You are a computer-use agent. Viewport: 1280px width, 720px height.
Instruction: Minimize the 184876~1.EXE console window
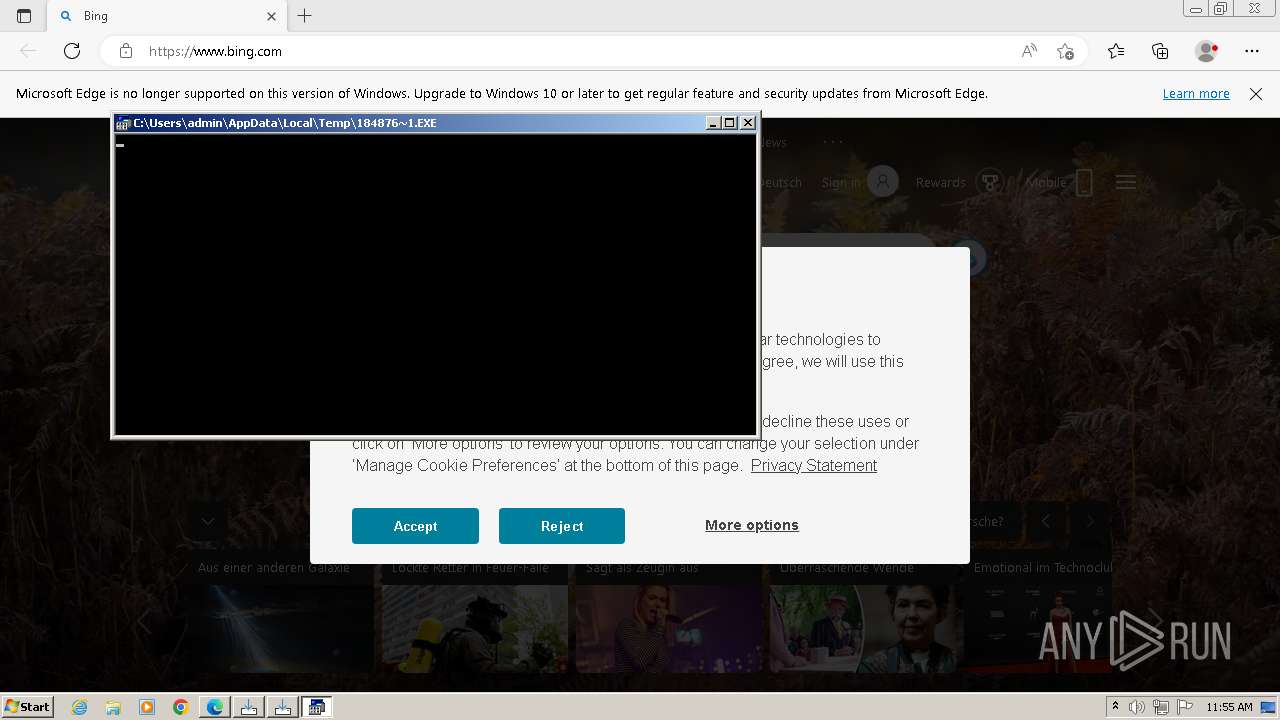[713, 123]
